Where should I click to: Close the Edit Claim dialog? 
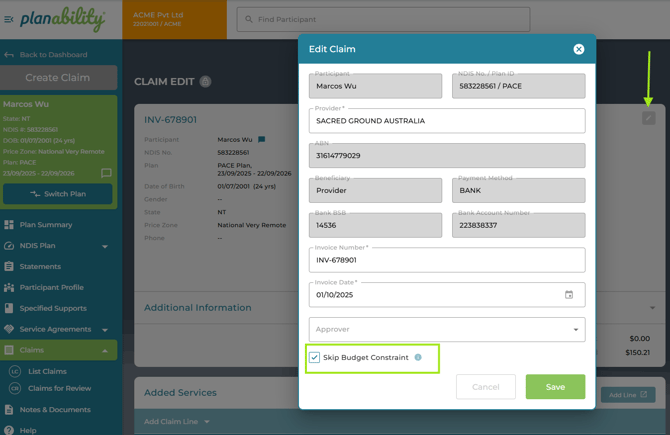point(578,49)
